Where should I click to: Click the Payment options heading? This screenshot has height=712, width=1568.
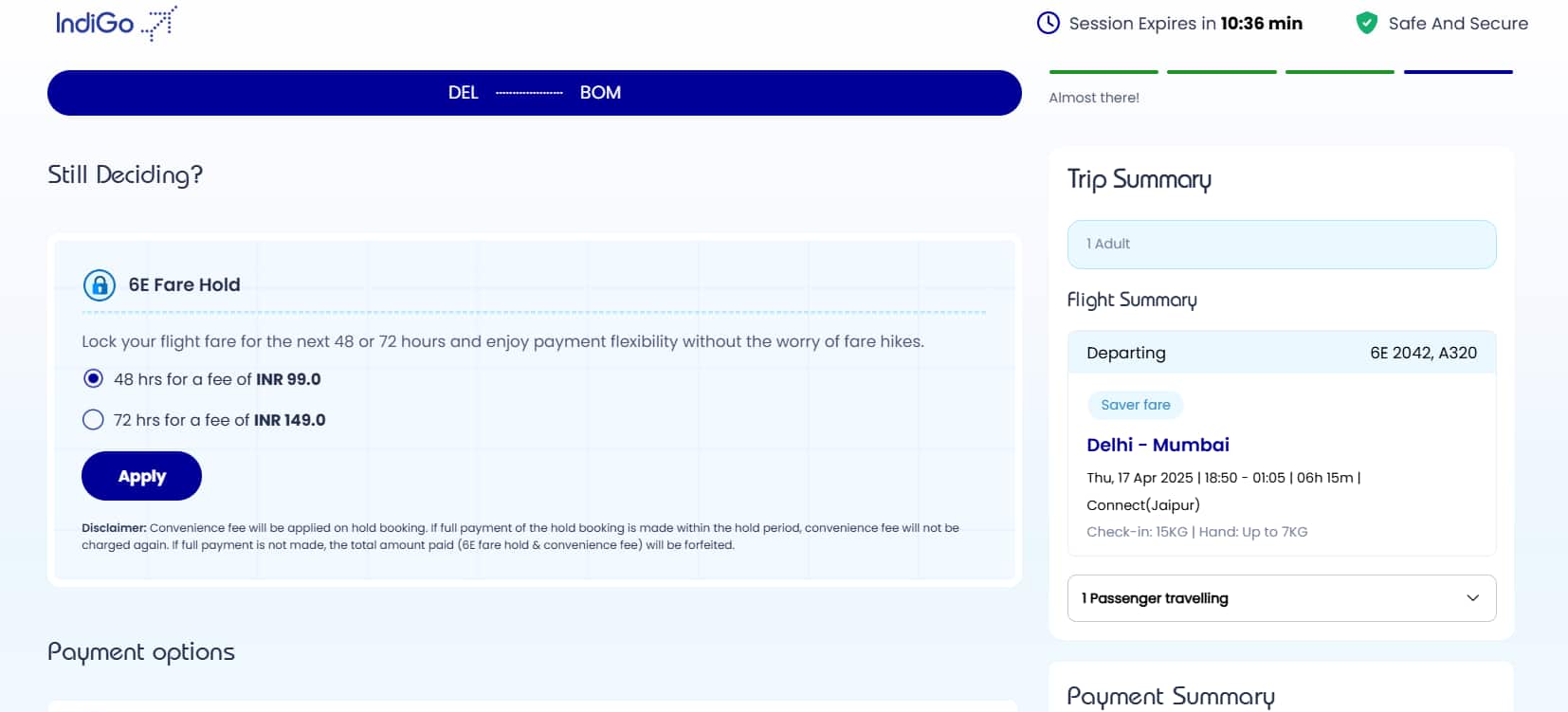tap(141, 652)
